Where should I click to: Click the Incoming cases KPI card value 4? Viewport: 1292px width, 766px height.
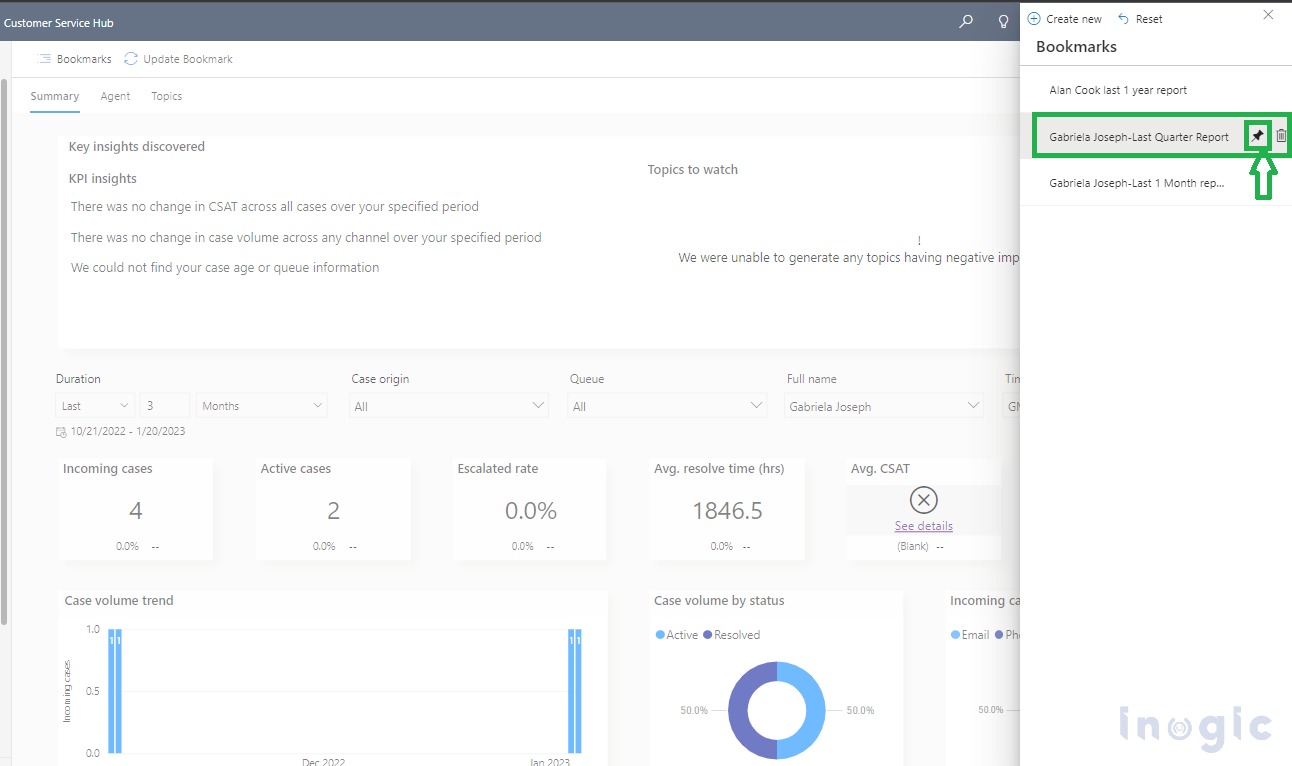[x=135, y=511]
